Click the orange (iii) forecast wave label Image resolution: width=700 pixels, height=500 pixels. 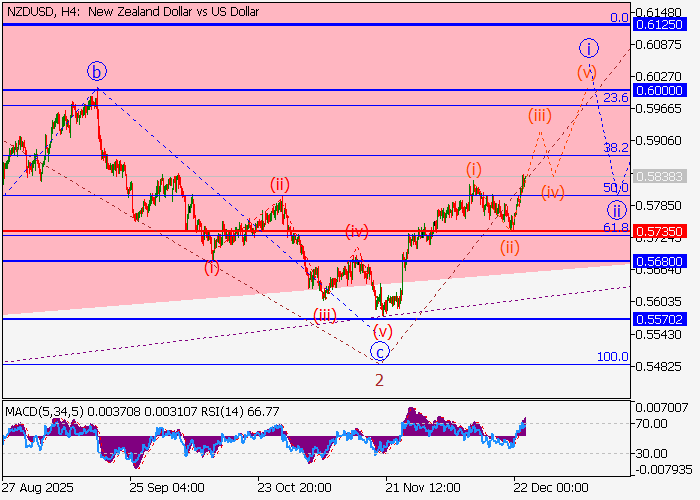[x=540, y=115]
